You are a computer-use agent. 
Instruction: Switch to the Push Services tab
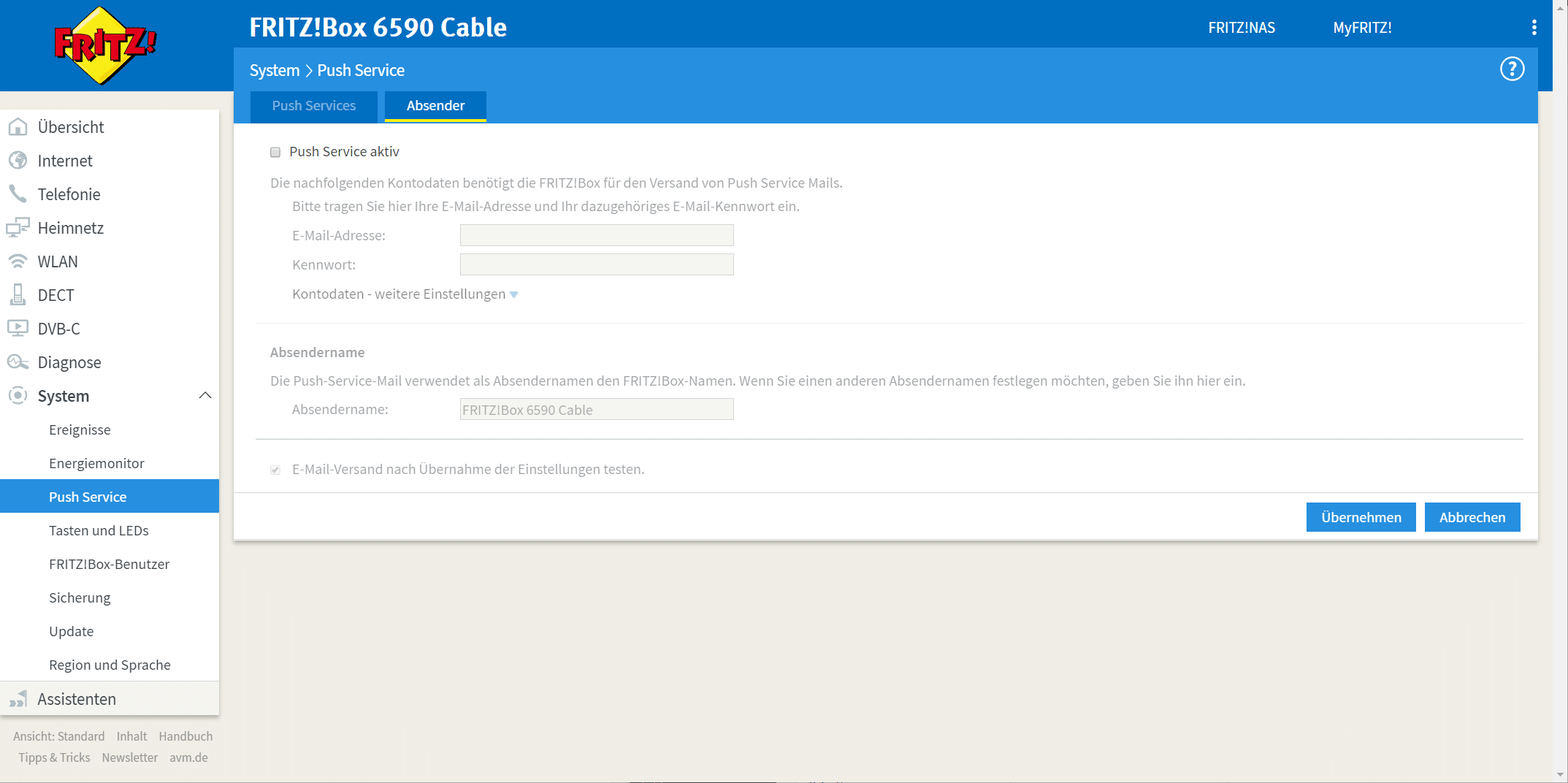point(314,106)
